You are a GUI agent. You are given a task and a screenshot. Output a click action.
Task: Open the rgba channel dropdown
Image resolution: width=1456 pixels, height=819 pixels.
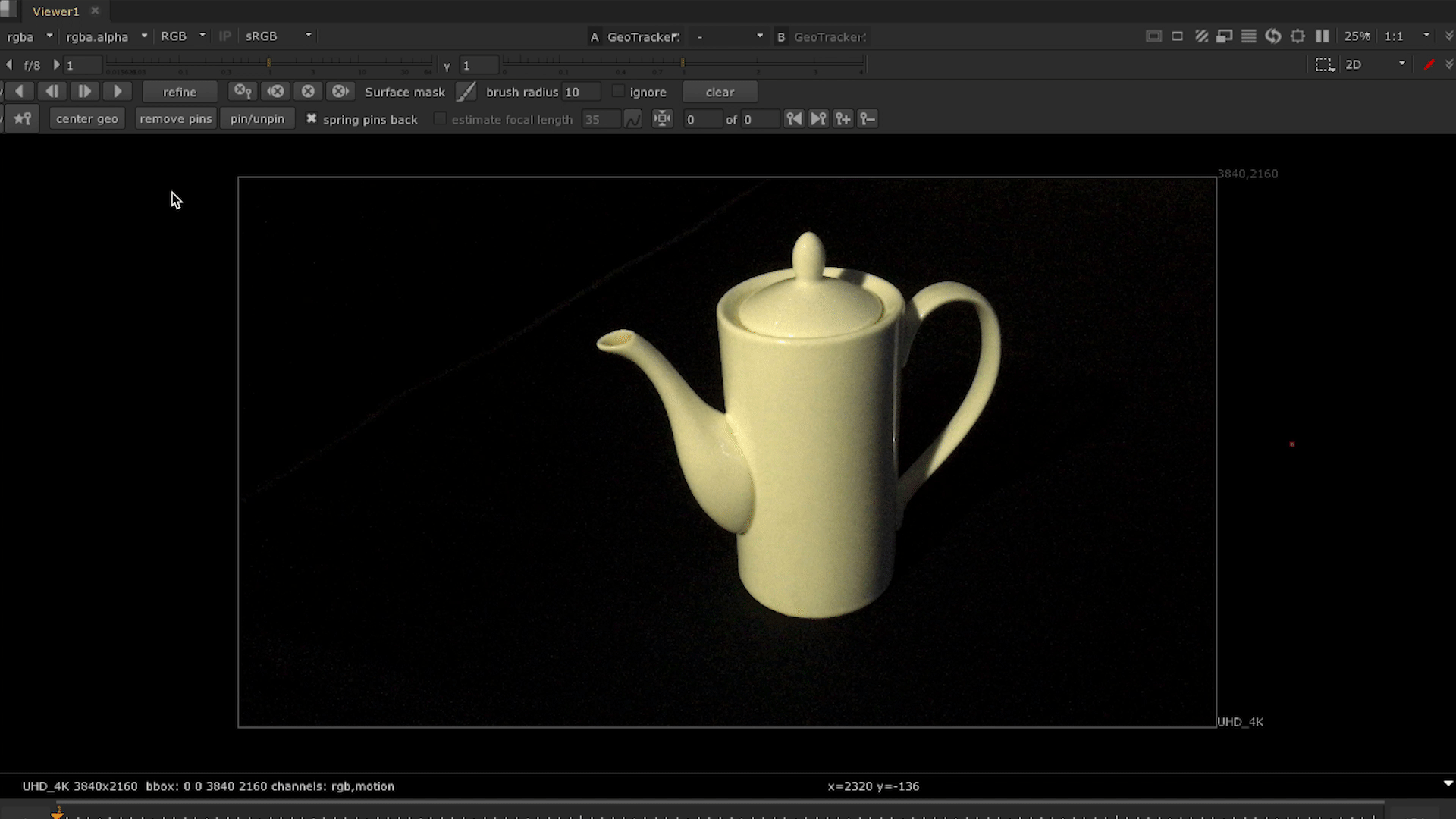pyautogui.click(x=29, y=36)
